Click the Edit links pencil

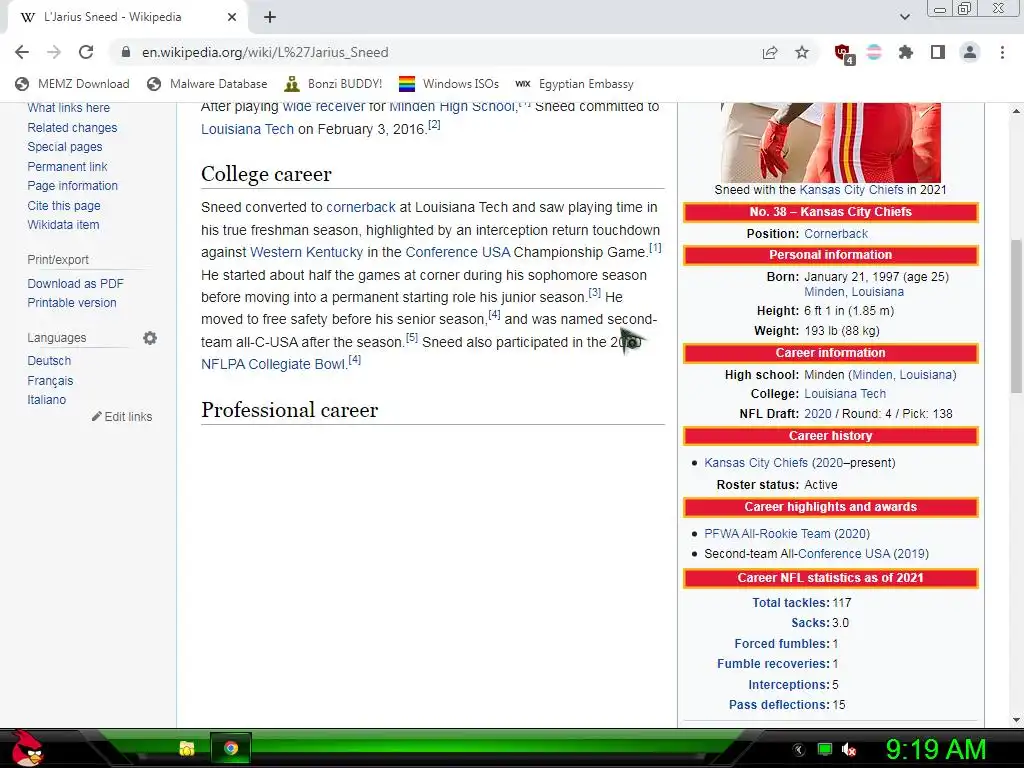[x=122, y=417]
